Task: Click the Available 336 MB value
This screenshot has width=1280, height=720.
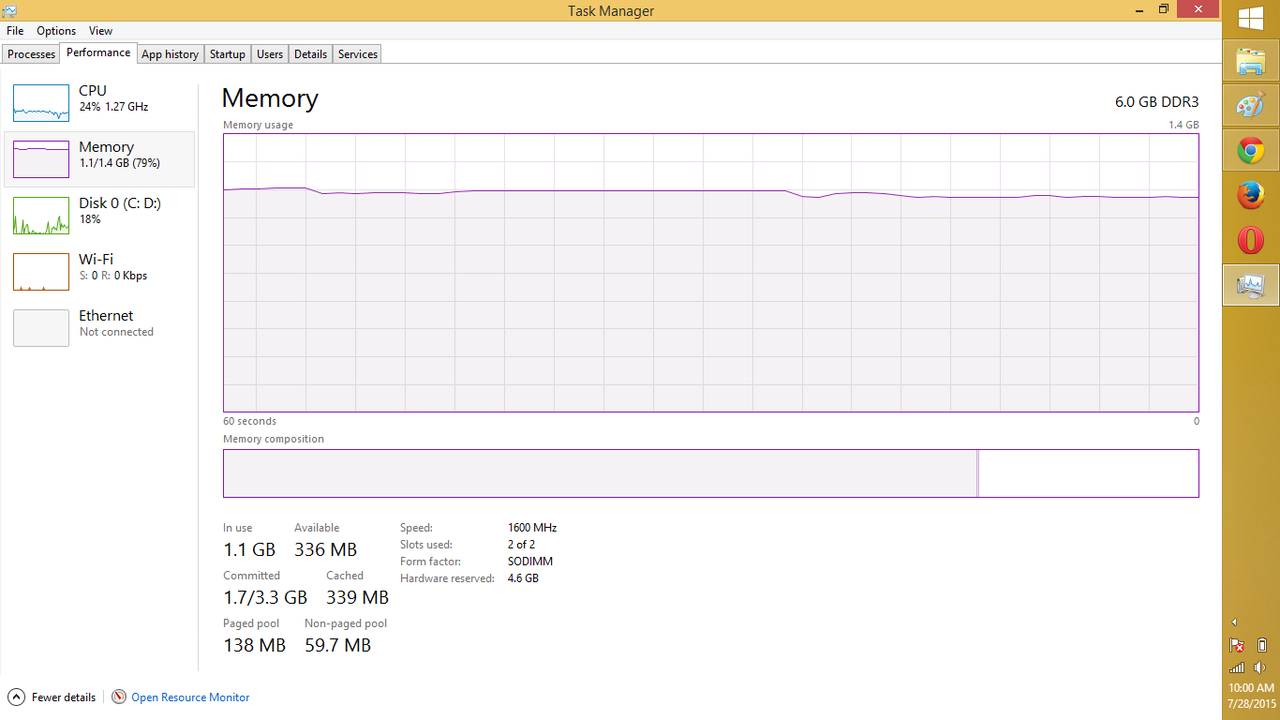Action: pyautogui.click(x=326, y=549)
